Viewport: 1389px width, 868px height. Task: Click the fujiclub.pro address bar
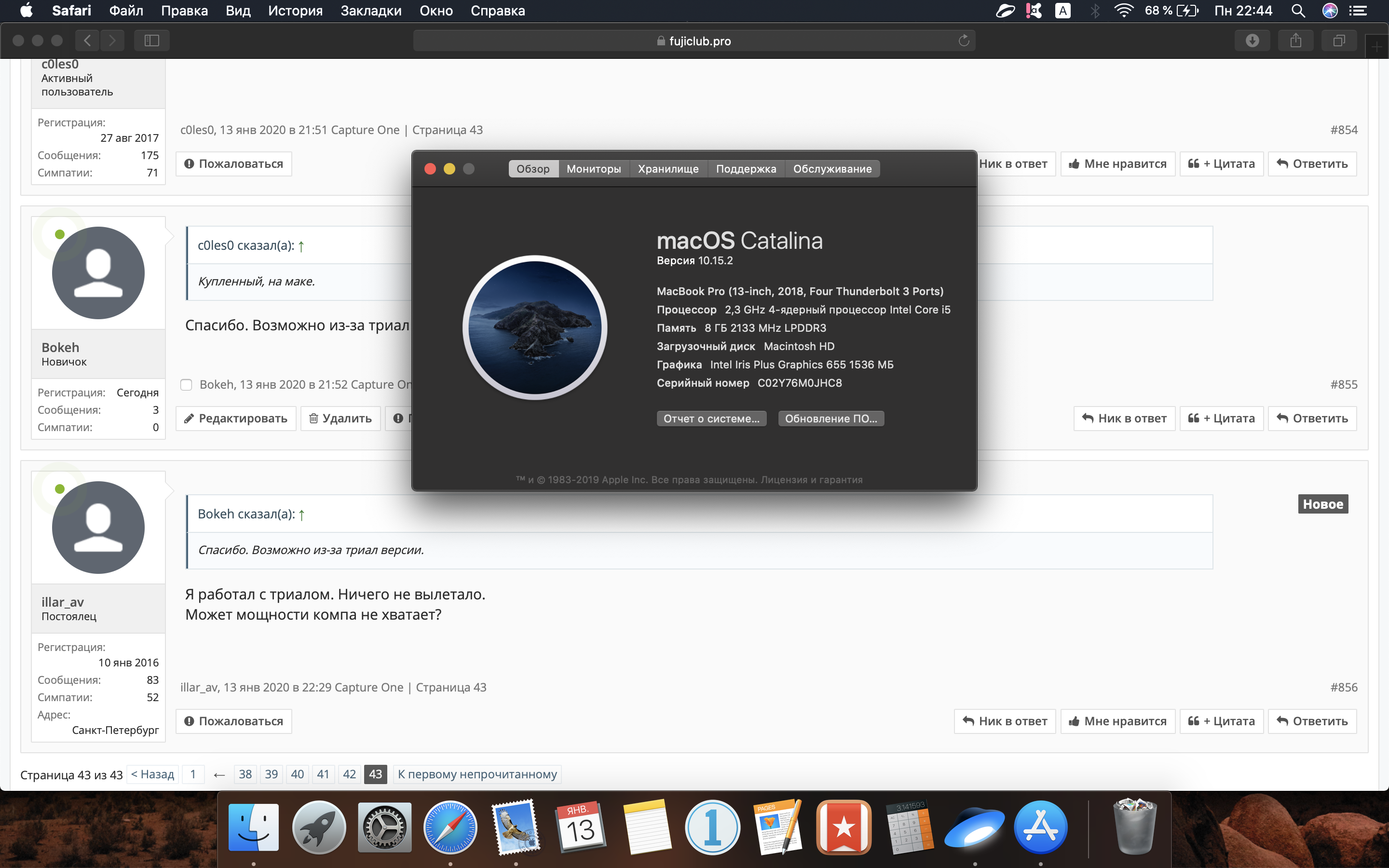click(x=694, y=40)
